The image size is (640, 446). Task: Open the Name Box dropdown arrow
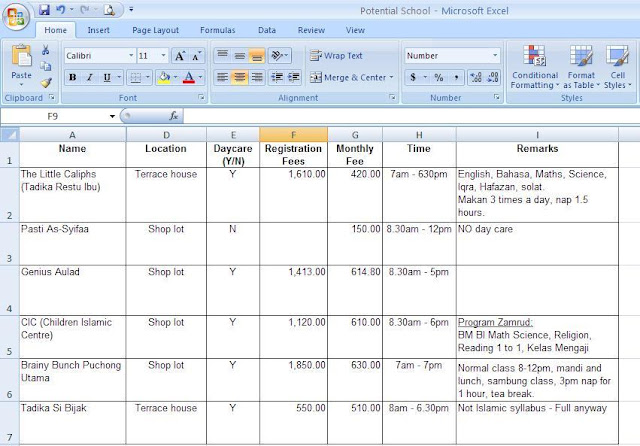[112, 117]
